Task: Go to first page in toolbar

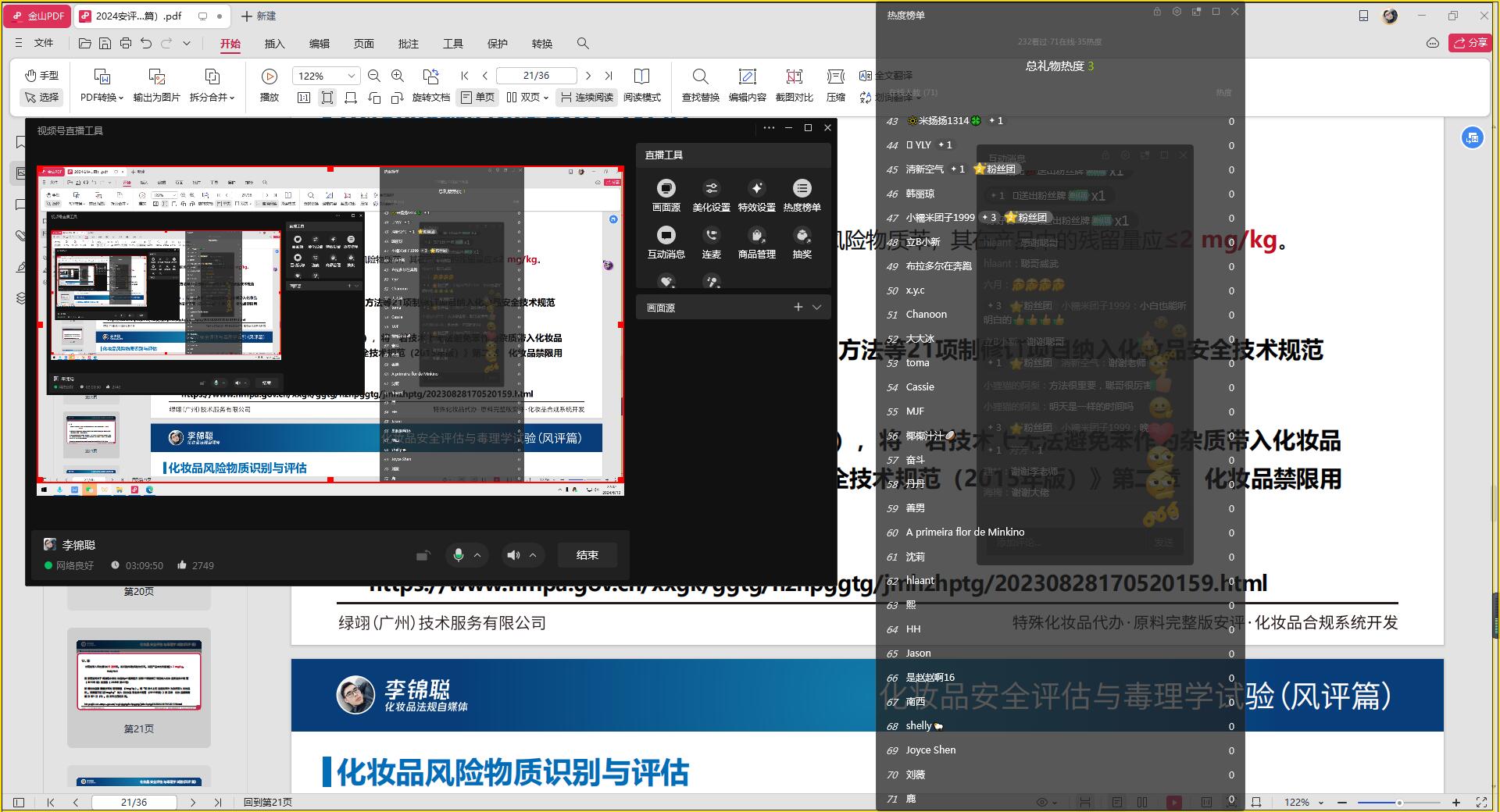Action: point(465,76)
